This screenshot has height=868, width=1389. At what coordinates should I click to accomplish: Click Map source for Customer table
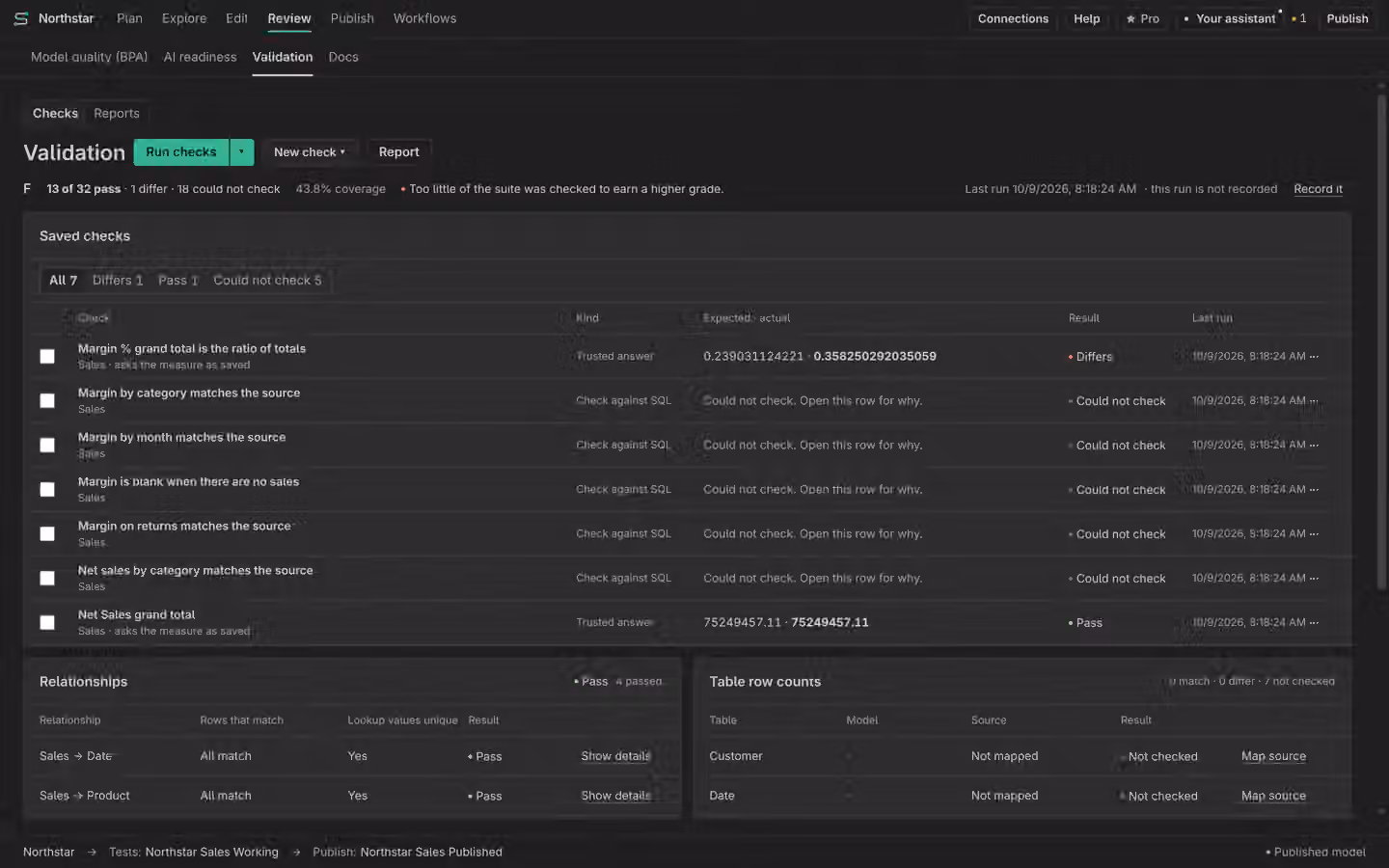[1273, 756]
